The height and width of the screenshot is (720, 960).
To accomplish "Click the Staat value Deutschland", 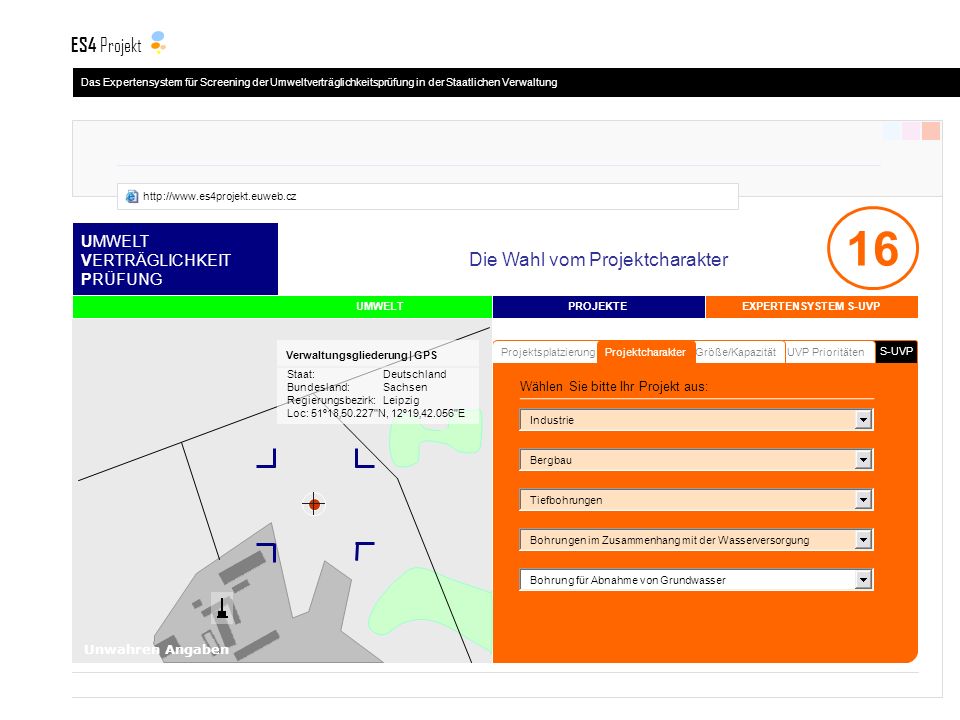I will 414,374.
